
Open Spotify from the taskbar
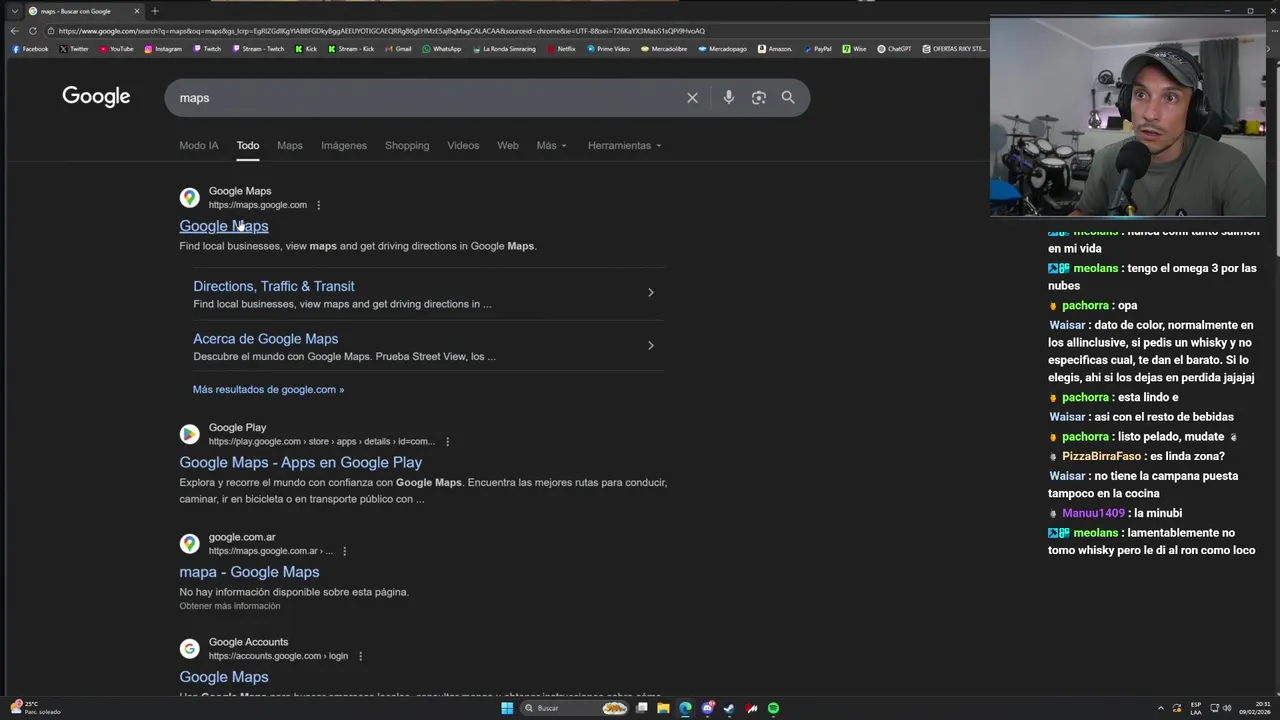coord(773,708)
